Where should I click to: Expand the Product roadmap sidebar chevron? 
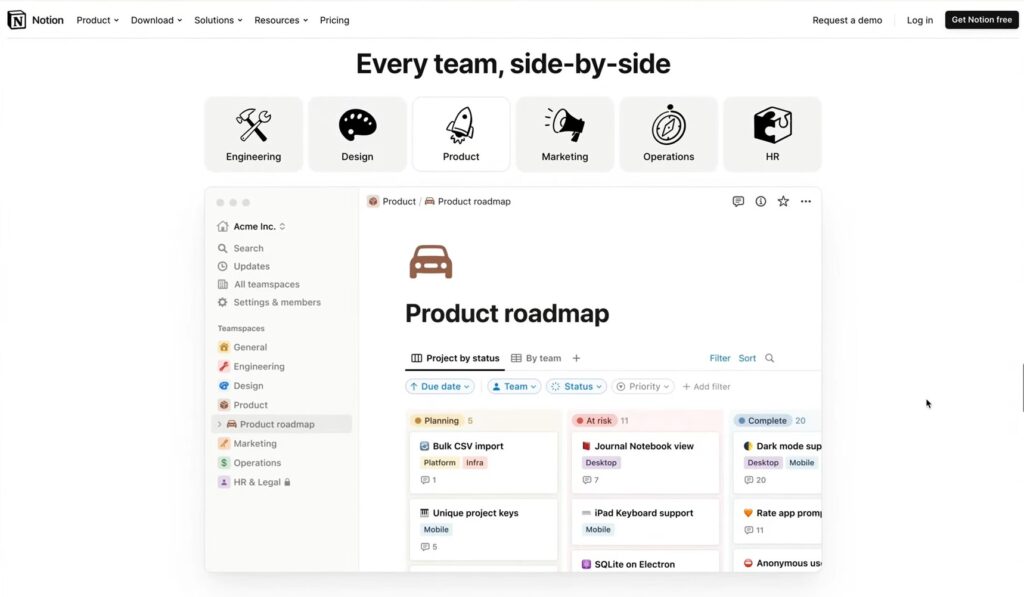[219, 424]
